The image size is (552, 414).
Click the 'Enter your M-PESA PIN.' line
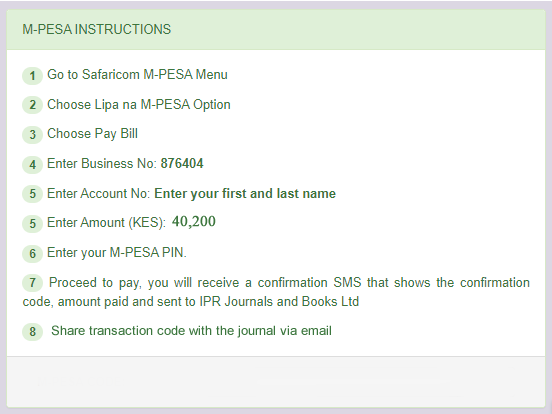(x=117, y=253)
